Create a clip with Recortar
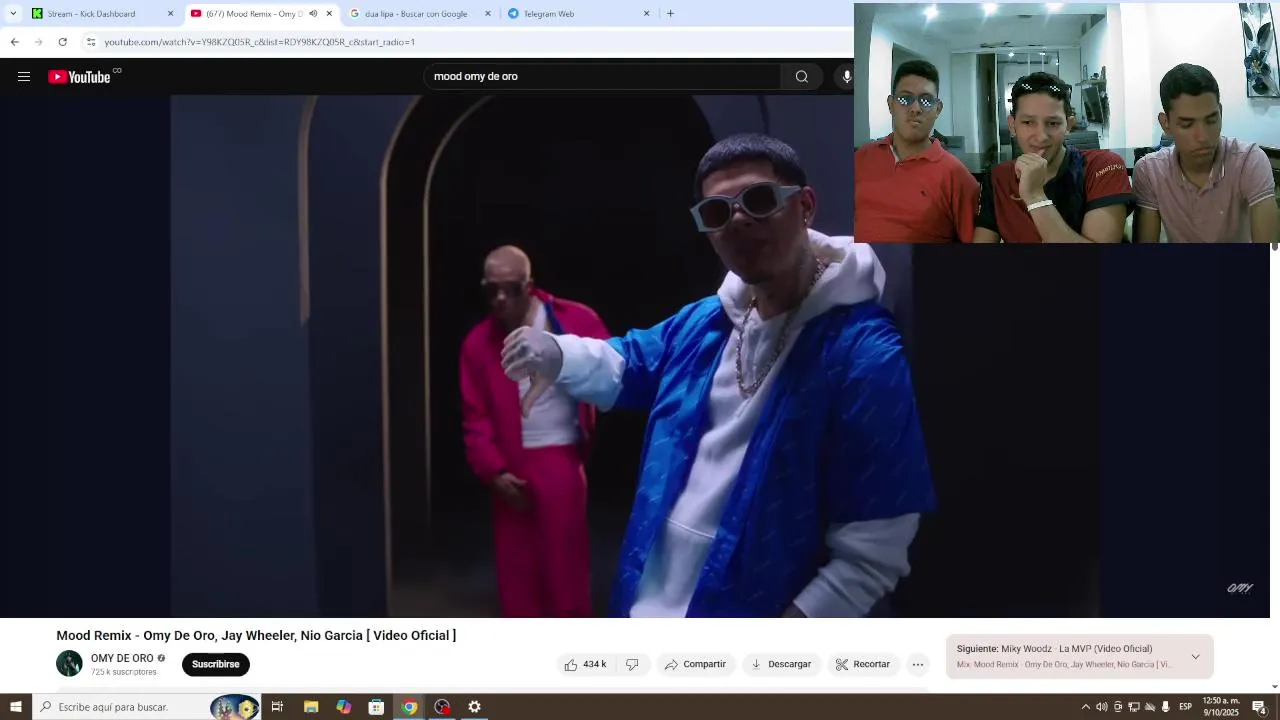Screen dimensions: 1280x720 (x=863, y=664)
